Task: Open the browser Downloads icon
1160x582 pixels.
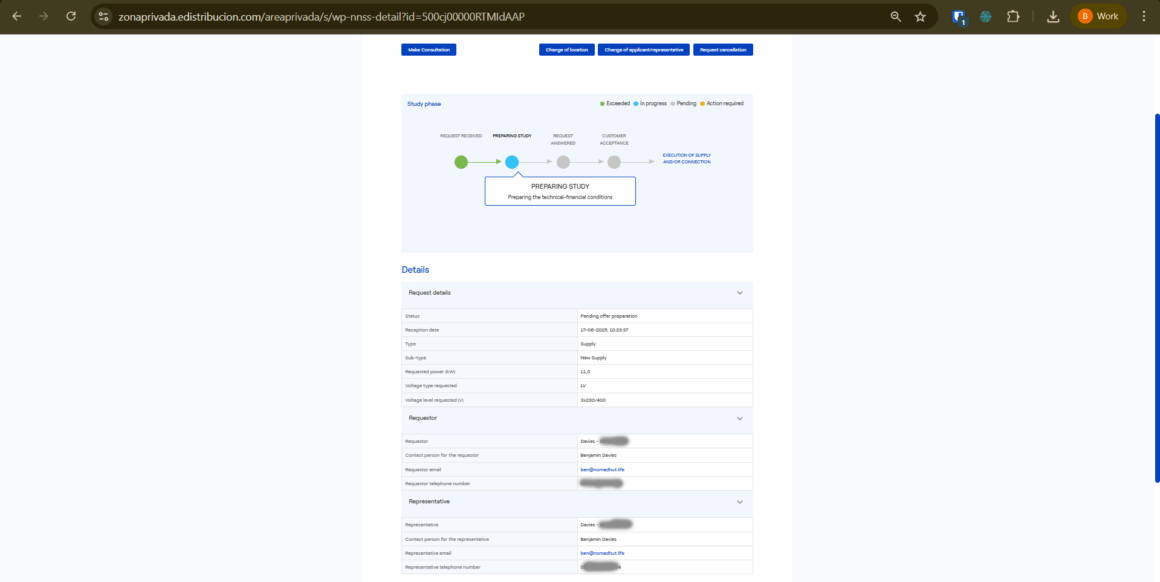Action: click(1053, 16)
